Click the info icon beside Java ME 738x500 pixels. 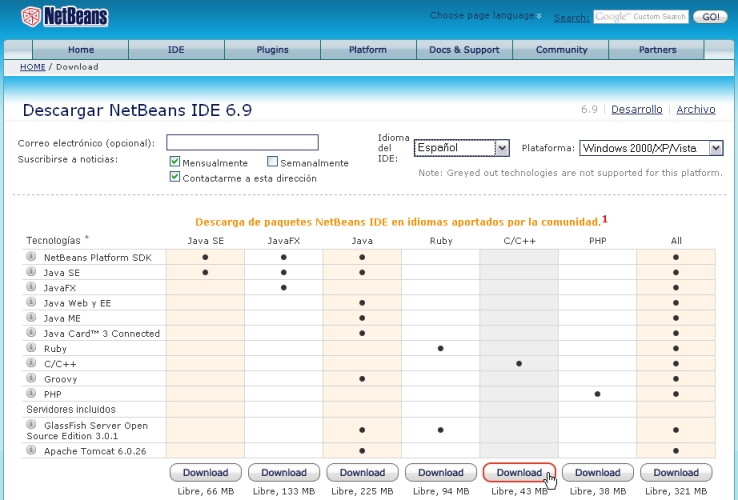point(31,317)
